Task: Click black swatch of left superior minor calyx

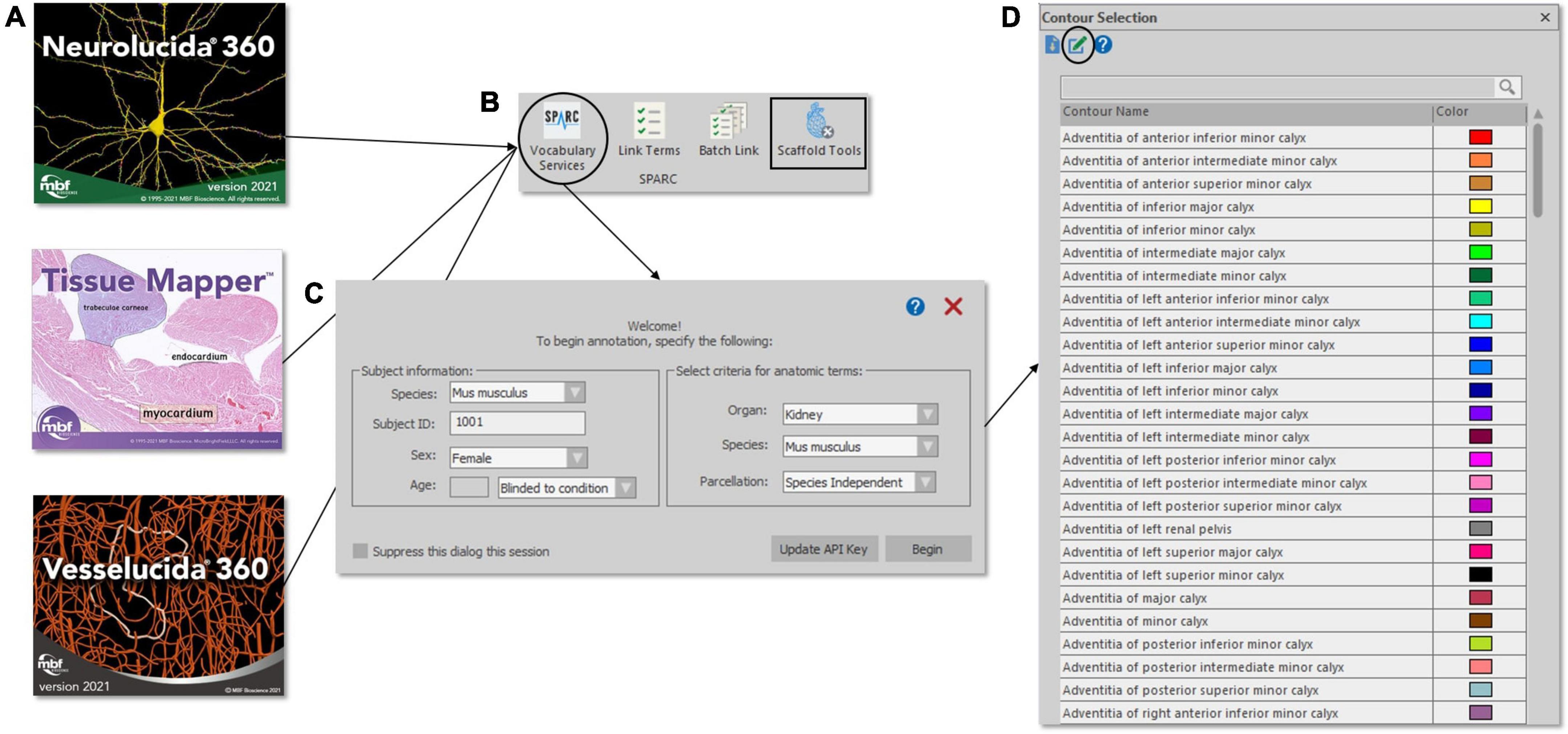Action: [1480, 574]
